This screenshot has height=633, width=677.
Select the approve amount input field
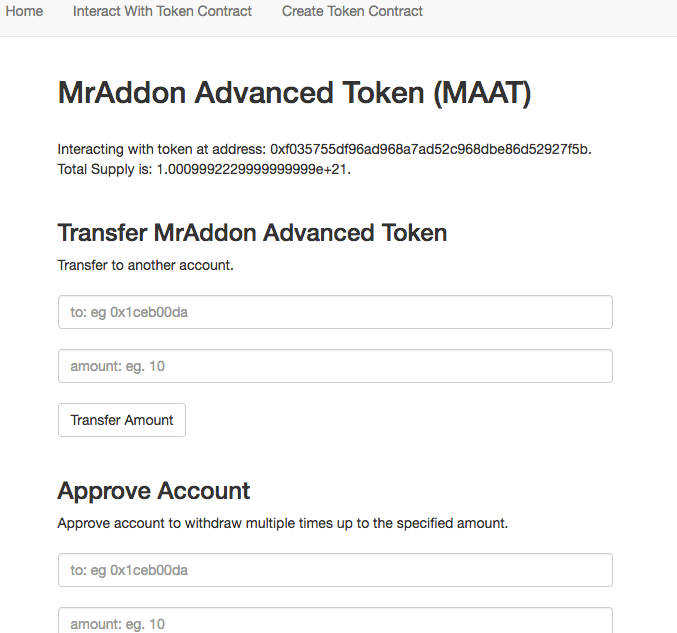(335, 622)
